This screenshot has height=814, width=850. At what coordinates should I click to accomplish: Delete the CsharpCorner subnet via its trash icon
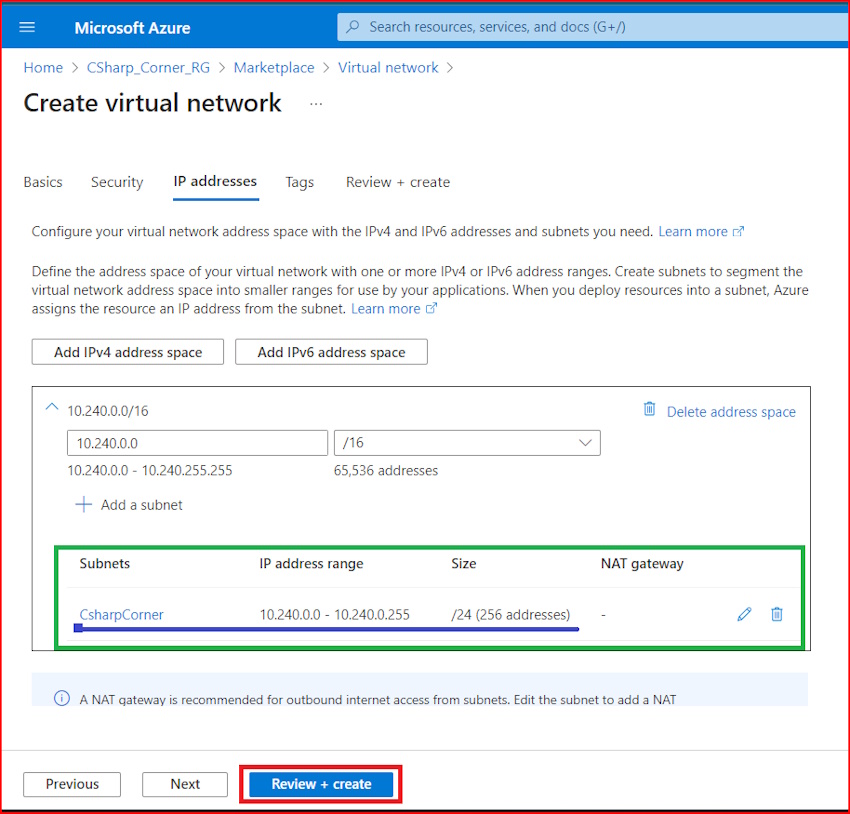tap(777, 614)
